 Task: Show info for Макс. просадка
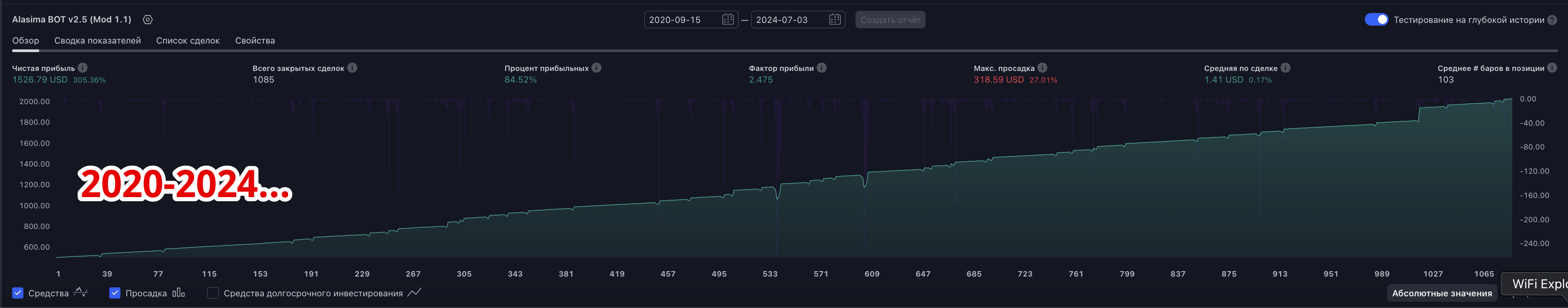coord(1042,67)
